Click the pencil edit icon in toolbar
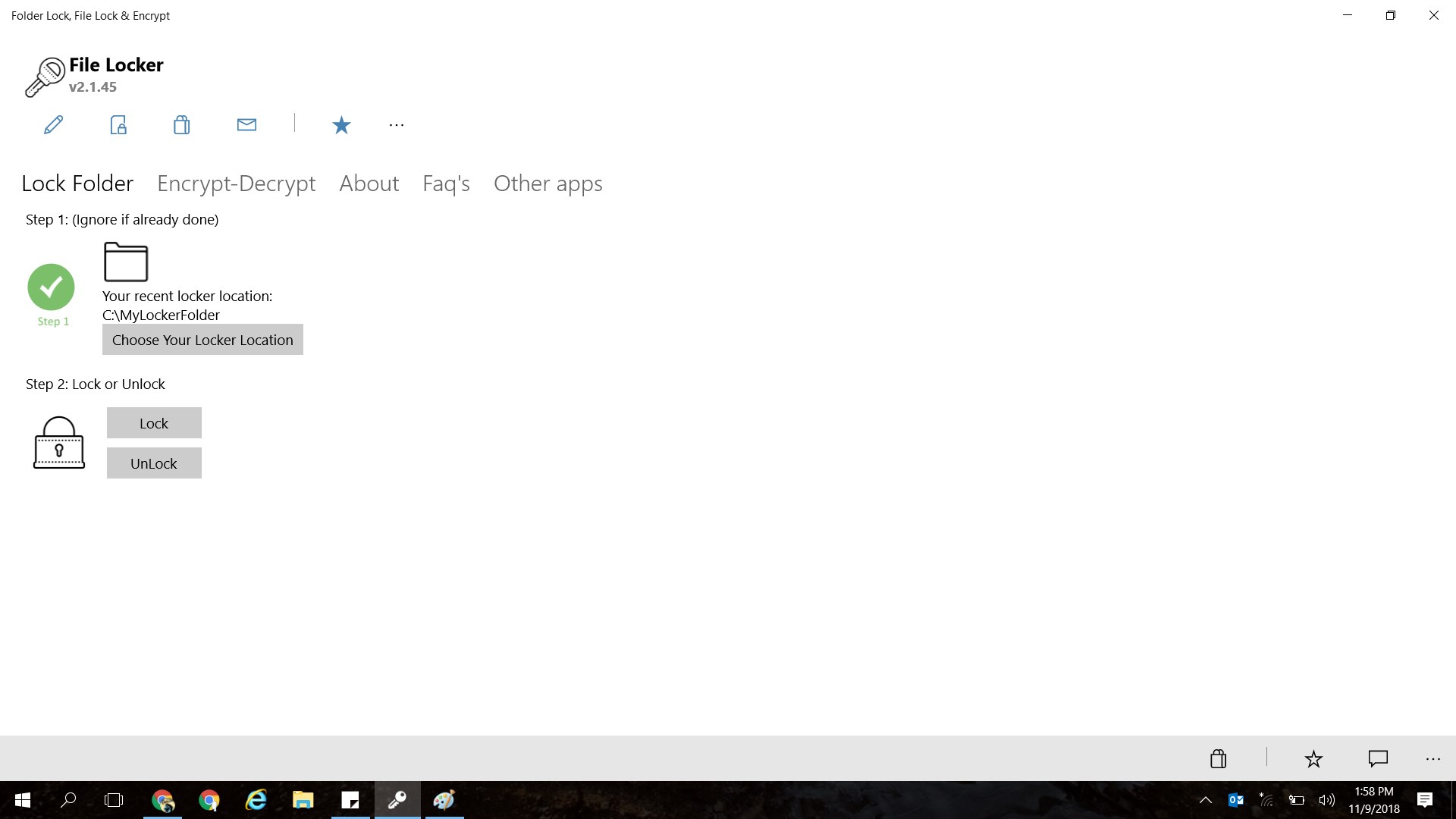The height and width of the screenshot is (819, 1456). [53, 125]
